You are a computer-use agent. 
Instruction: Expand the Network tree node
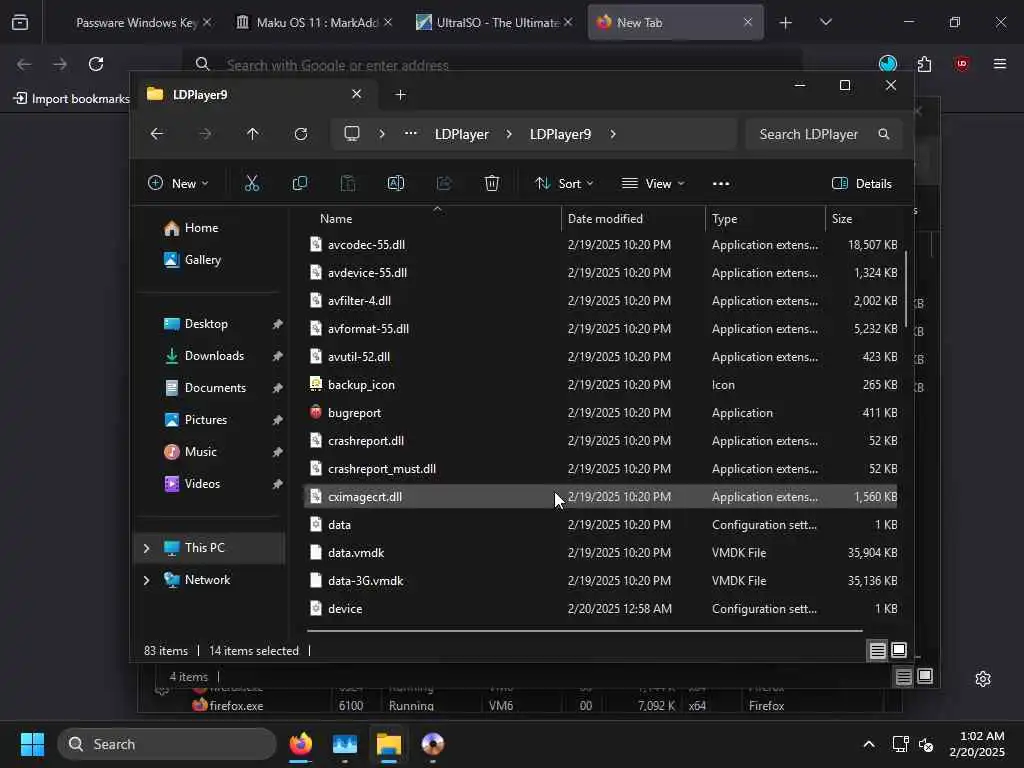coord(146,580)
